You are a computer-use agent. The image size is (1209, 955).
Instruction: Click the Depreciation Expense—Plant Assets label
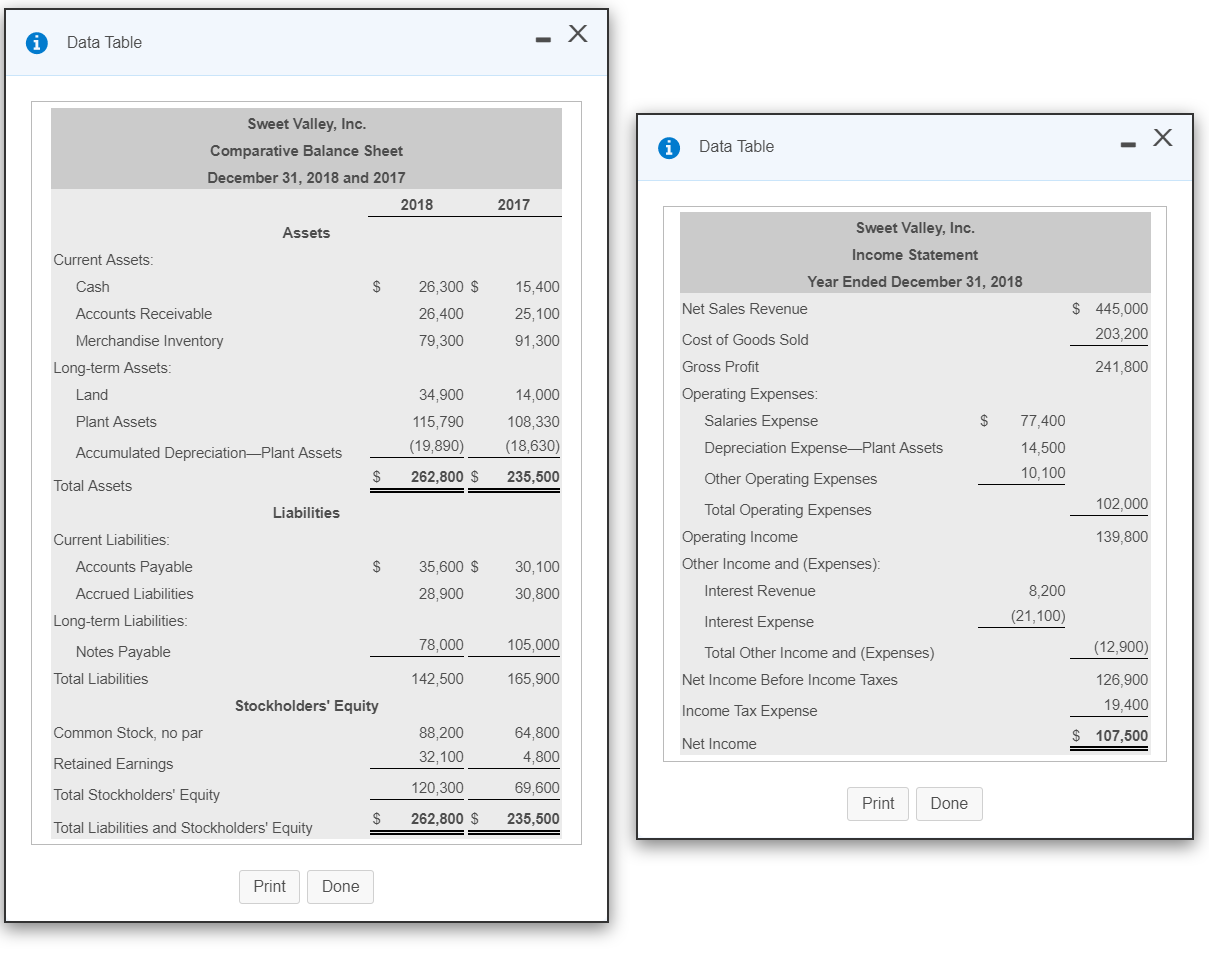coord(823,448)
